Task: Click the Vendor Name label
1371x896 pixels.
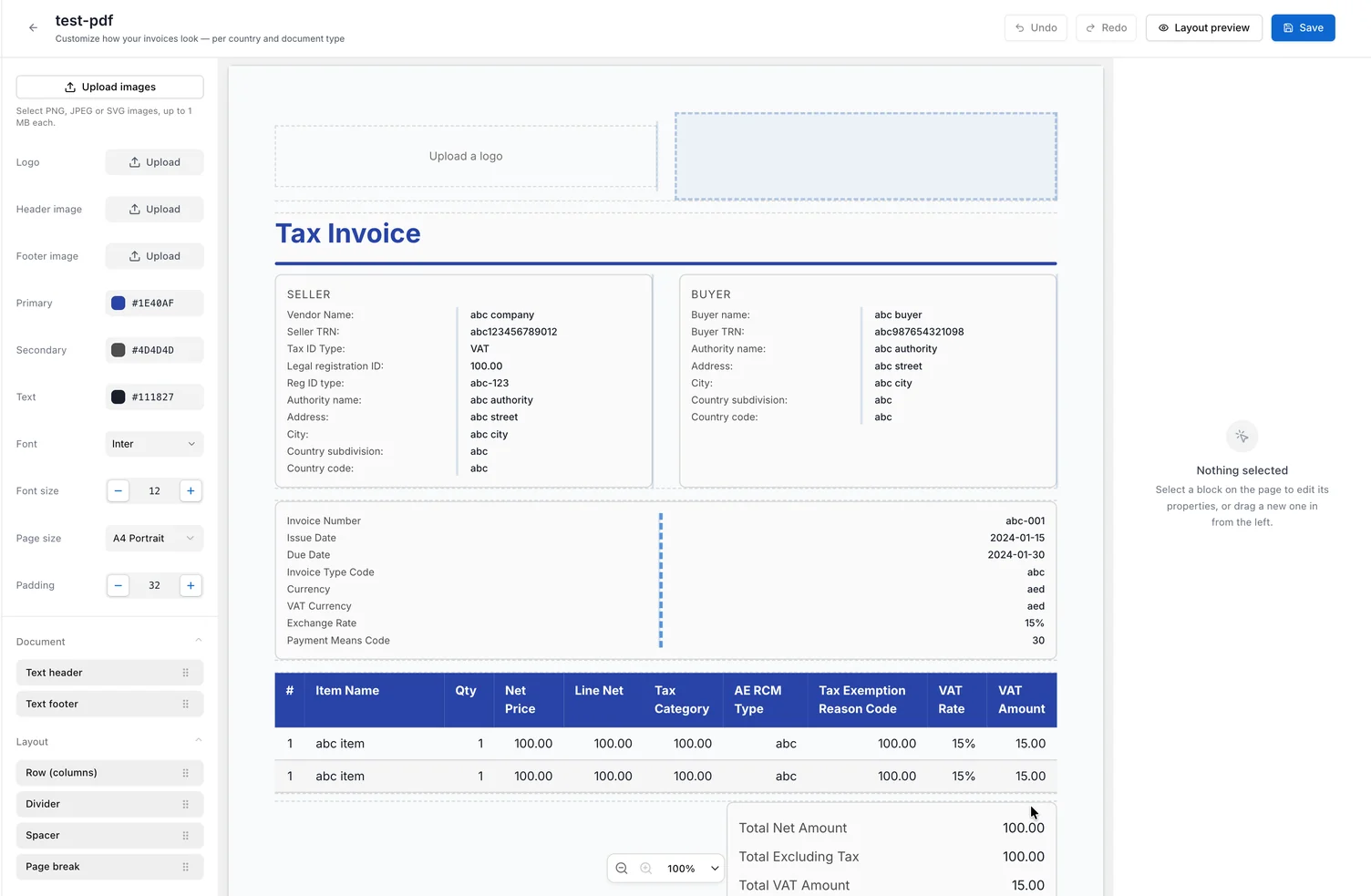Action: point(320,315)
